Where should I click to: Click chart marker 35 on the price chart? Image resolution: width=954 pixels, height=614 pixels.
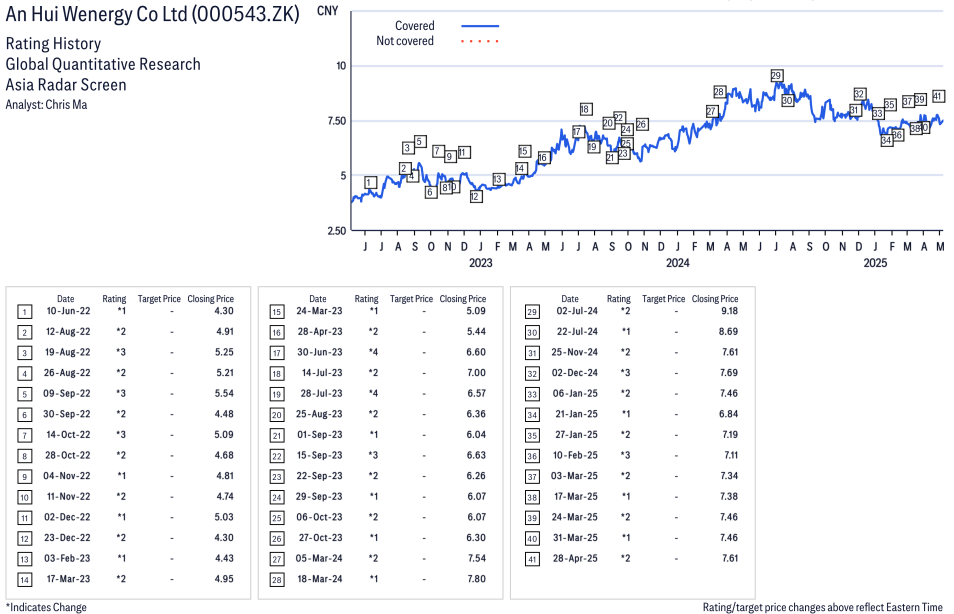890,105
